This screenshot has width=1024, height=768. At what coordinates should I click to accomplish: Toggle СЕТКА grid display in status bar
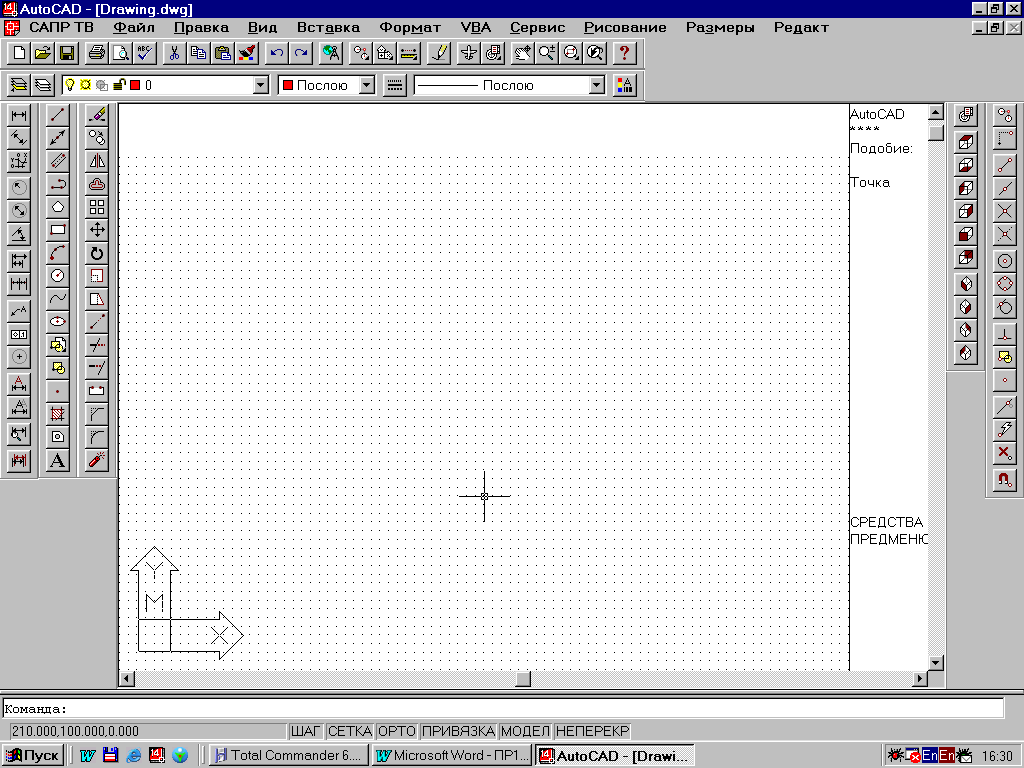click(349, 731)
